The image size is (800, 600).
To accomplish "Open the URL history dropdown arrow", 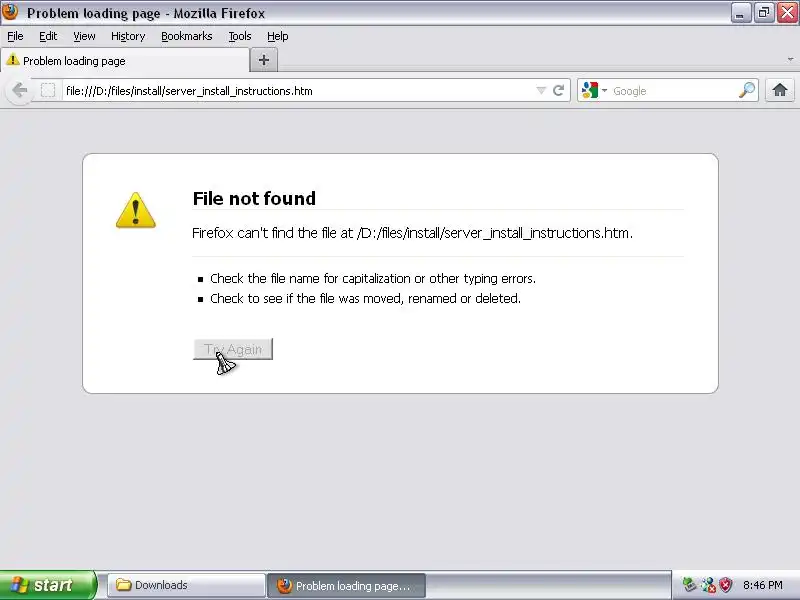I will coord(541,90).
